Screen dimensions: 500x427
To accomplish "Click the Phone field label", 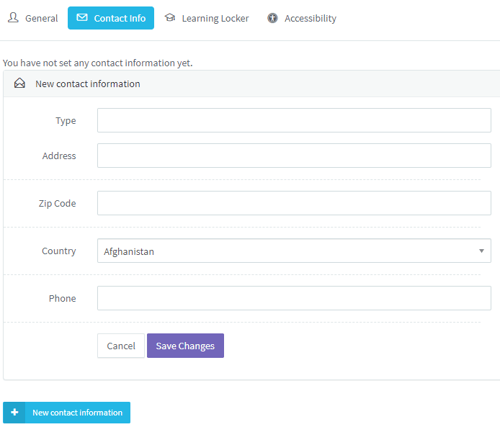I will (x=62, y=298).
